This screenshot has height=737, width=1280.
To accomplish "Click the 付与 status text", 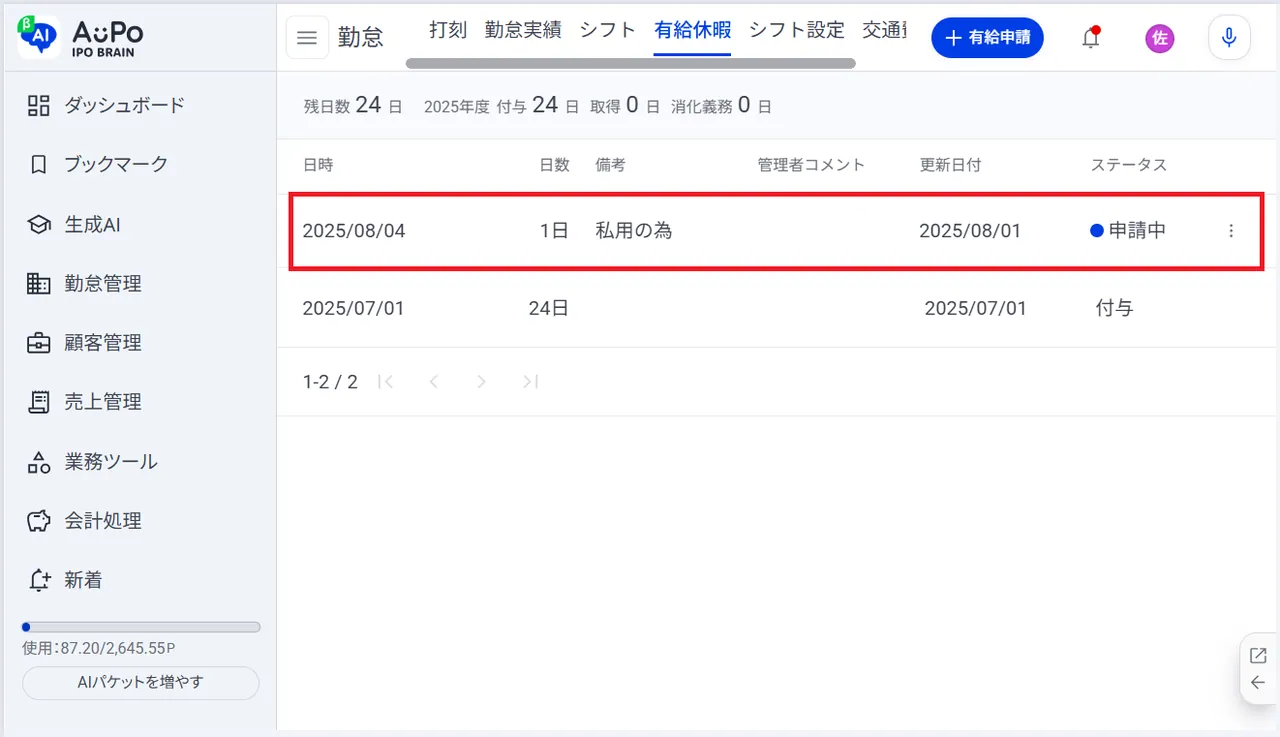I will 1115,308.
